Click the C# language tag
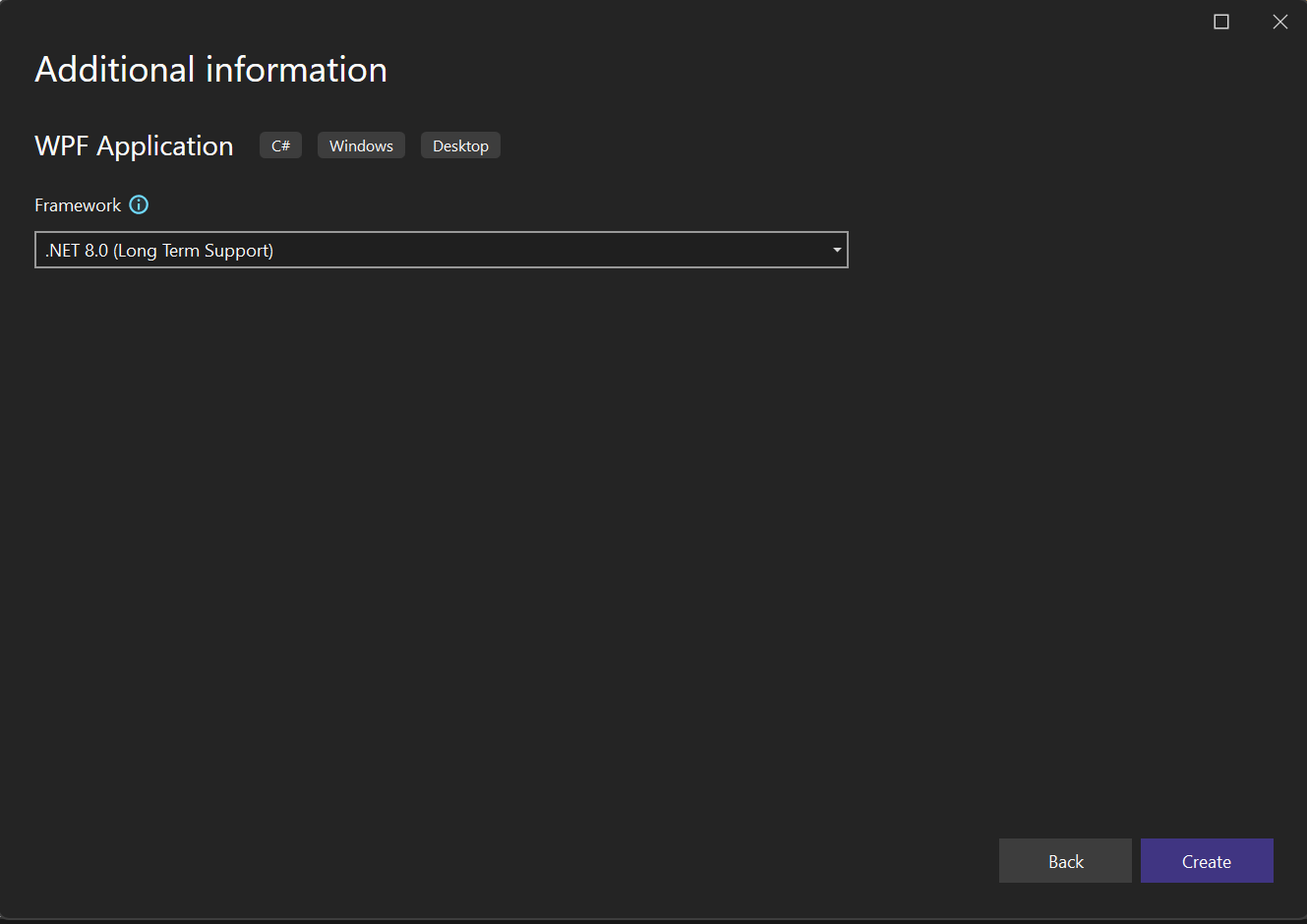The height and width of the screenshot is (924, 1307). click(280, 144)
